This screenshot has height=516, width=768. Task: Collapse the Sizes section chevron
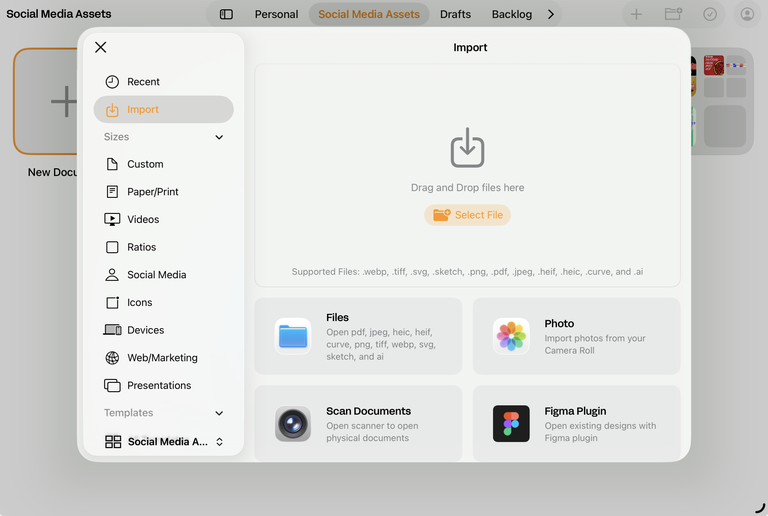coord(219,137)
